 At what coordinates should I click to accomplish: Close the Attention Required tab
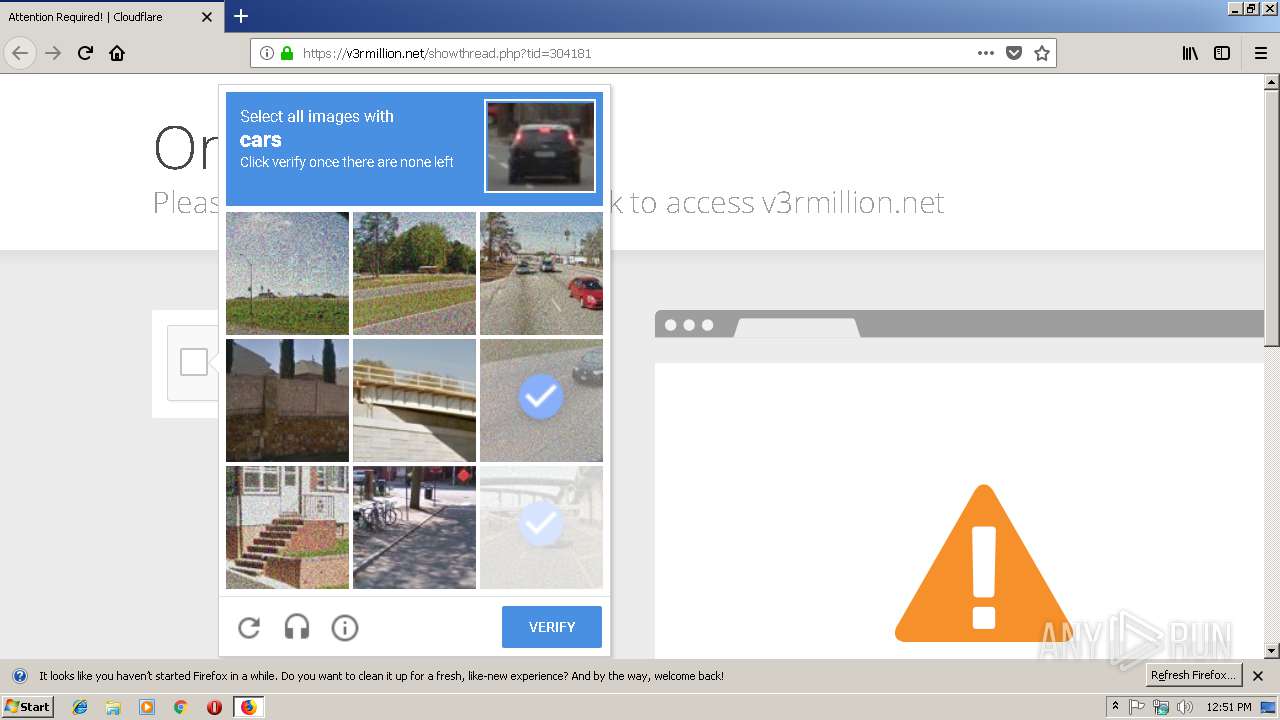click(207, 17)
